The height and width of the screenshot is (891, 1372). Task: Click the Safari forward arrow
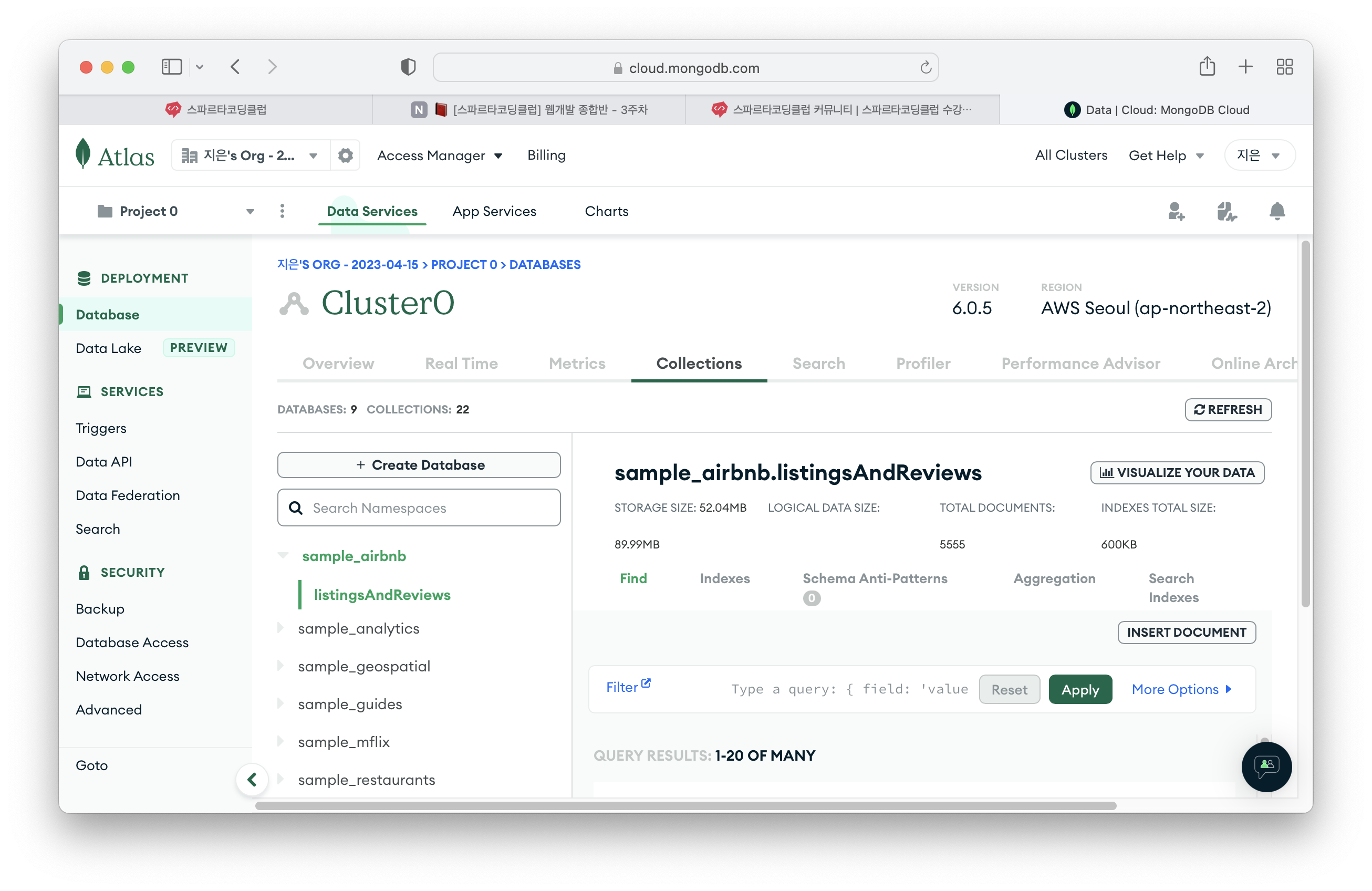click(x=273, y=67)
